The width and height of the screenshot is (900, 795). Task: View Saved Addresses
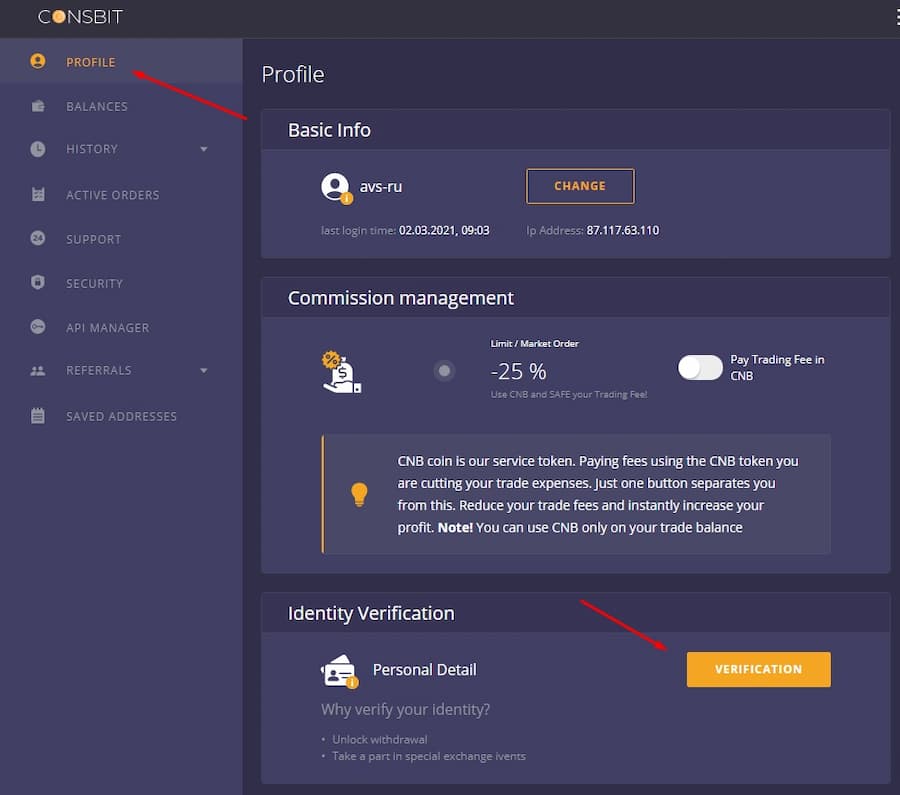121,416
